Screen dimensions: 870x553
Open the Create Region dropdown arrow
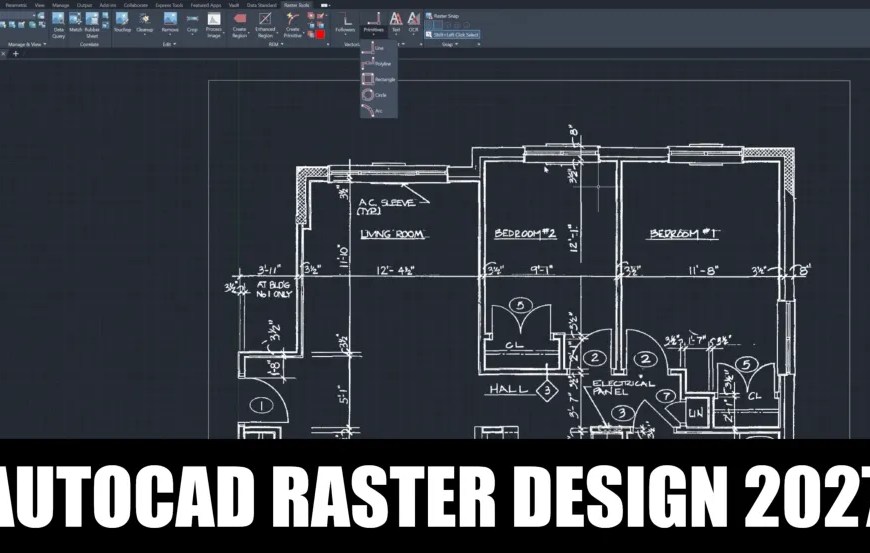click(249, 35)
